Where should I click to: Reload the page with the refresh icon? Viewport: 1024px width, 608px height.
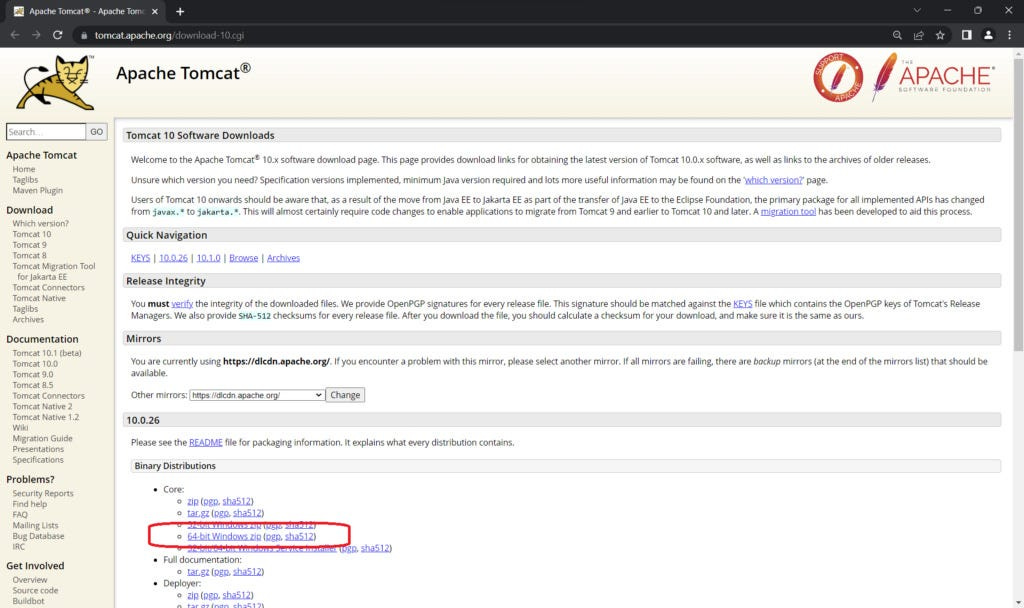pos(57,35)
